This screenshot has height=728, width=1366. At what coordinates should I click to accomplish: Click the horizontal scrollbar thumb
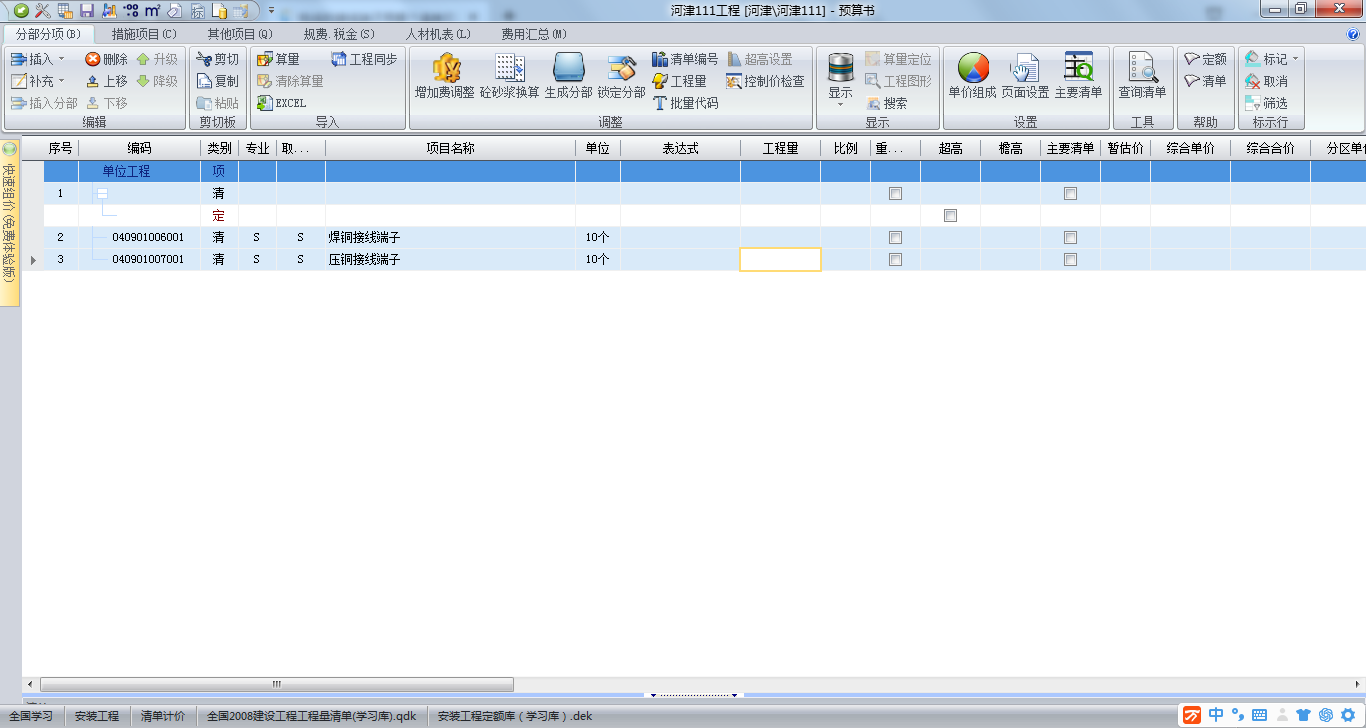tap(277, 685)
